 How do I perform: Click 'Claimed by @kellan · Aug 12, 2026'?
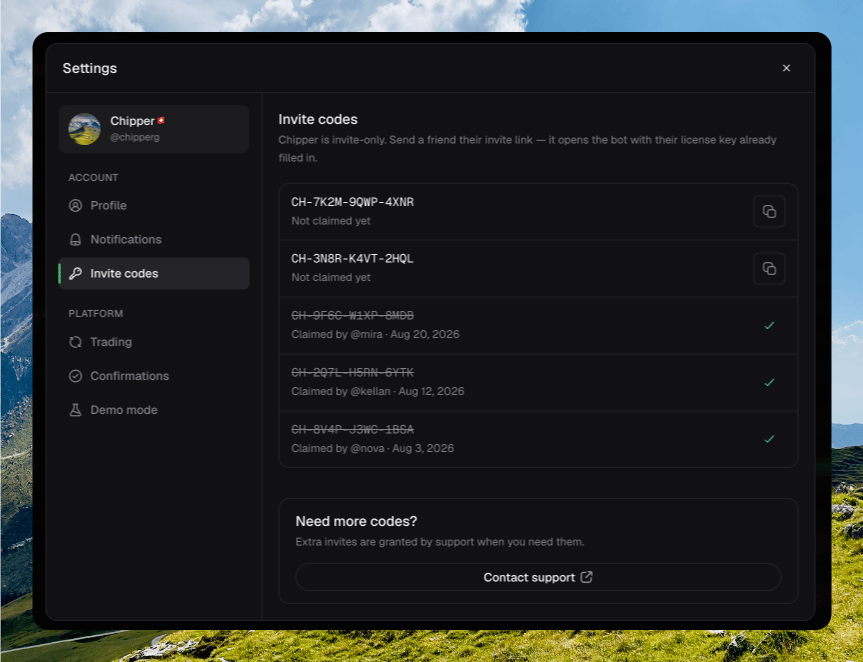[x=378, y=391]
